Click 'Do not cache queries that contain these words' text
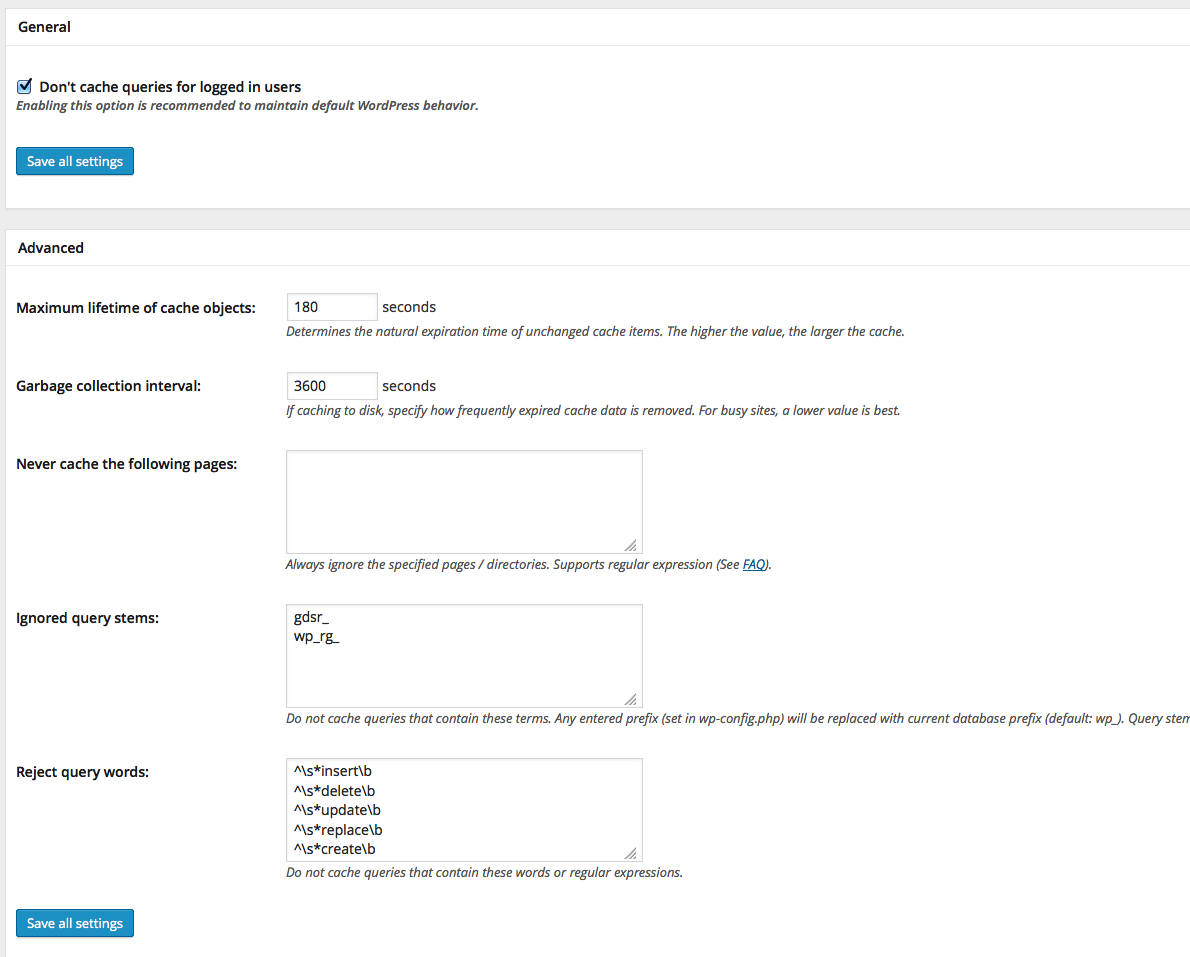1190x957 pixels. 484,873
